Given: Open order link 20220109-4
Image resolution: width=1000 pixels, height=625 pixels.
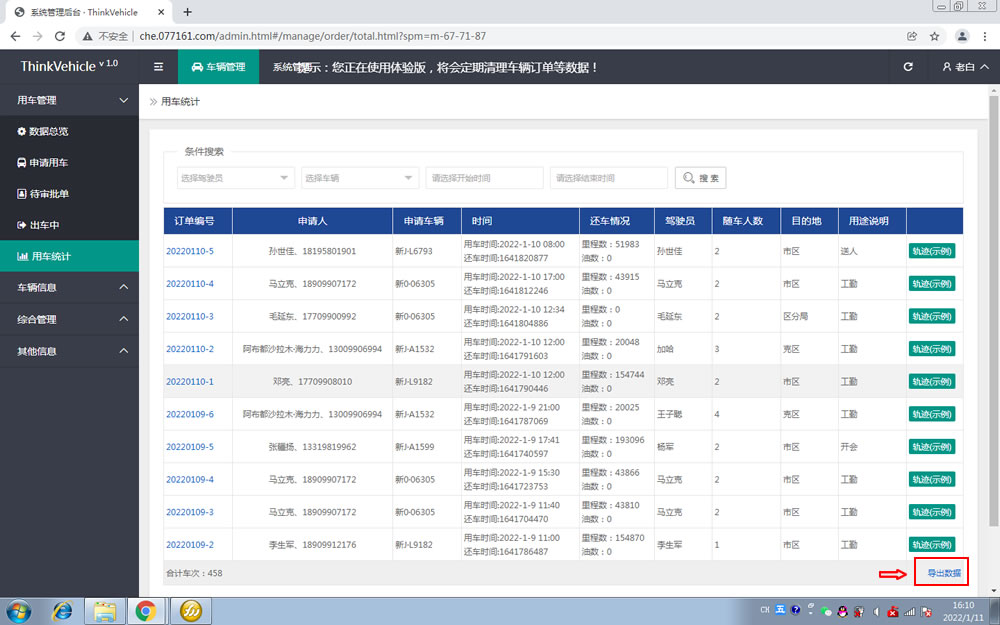Looking at the screenshot, I should 190,480.
